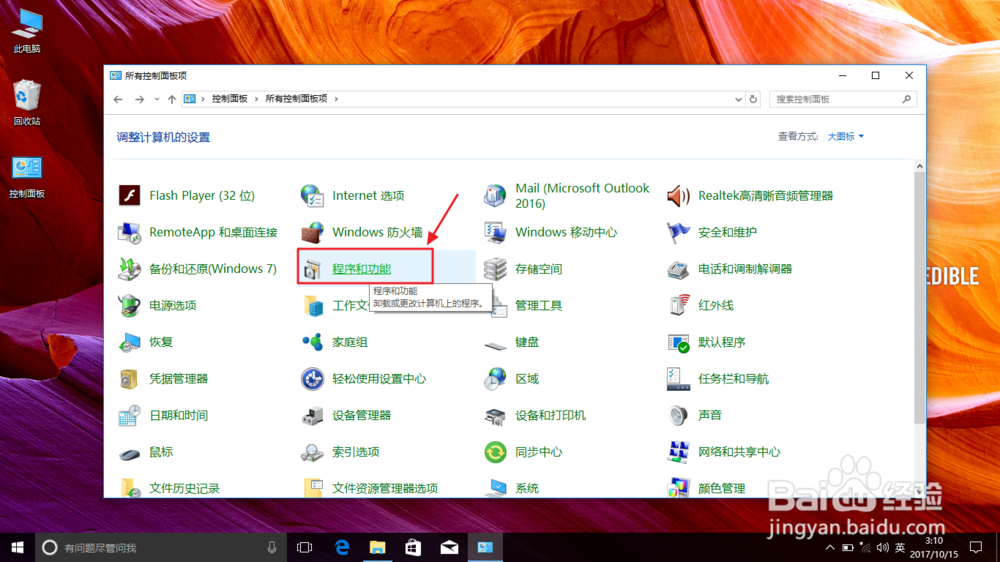The image size is (1000, 562).
Task: Expand the chevron after 控制面板 breadcrumb
Action: (x=256, y=99)
